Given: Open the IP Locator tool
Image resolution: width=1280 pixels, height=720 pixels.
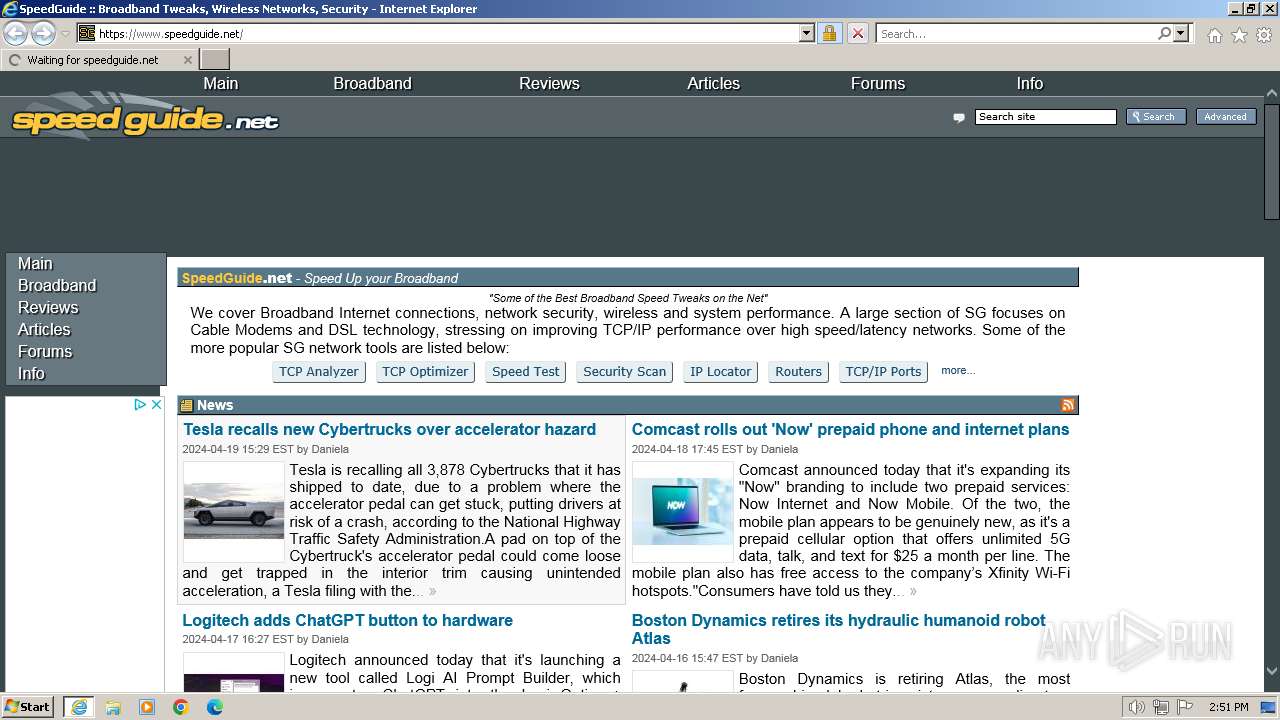Looking at the screenshot, I should [721, 372].
